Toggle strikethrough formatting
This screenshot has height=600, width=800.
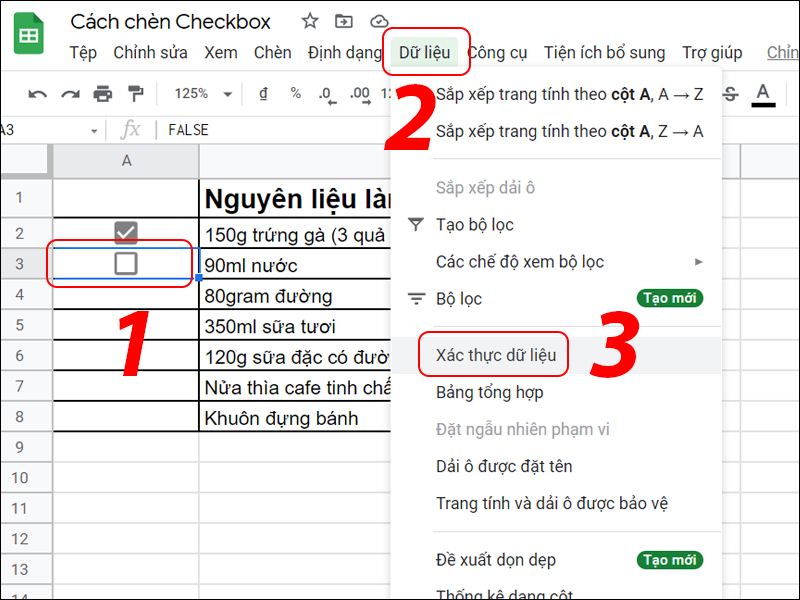(731, 94)
